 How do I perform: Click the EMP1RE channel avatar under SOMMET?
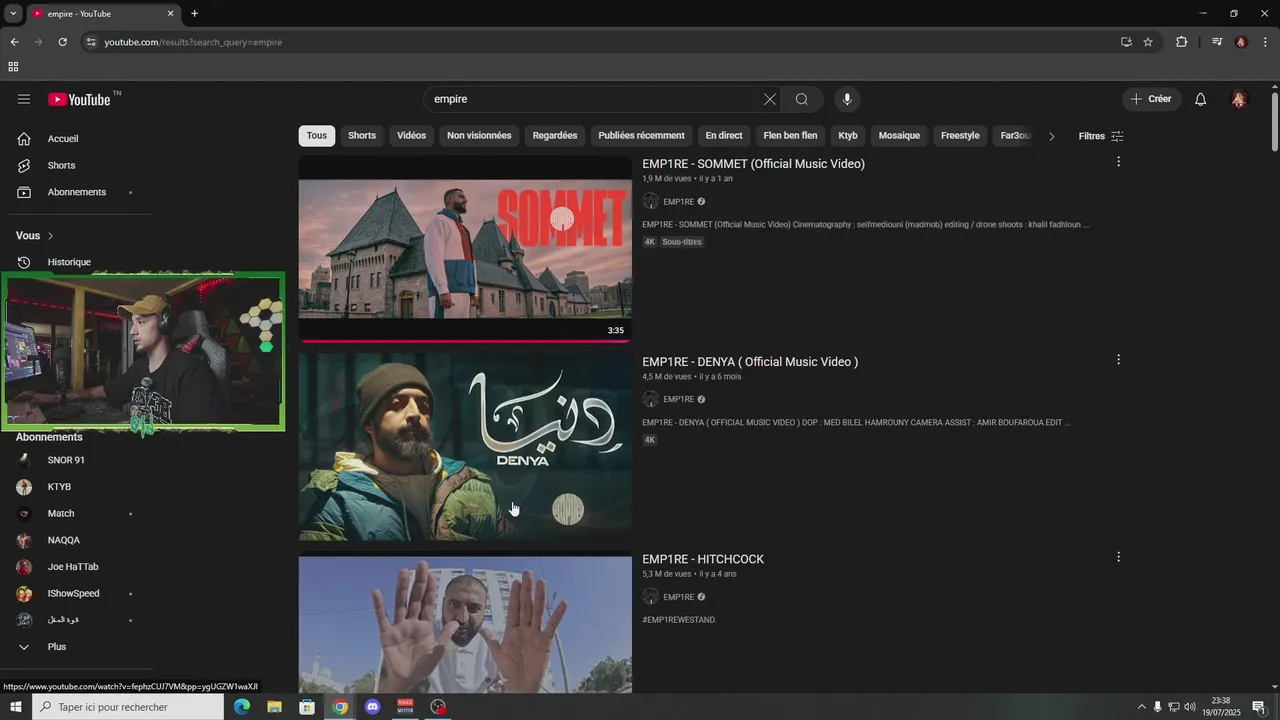pos(651,202)
